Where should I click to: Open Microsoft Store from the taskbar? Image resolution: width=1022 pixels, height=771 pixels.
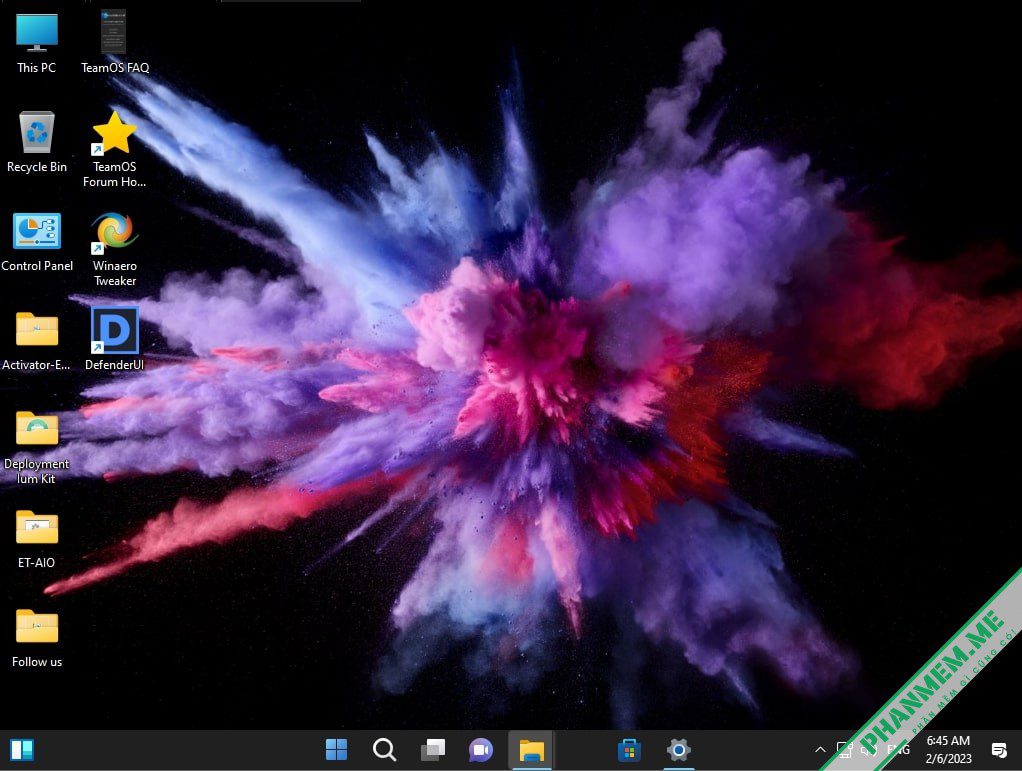[629, 750]
